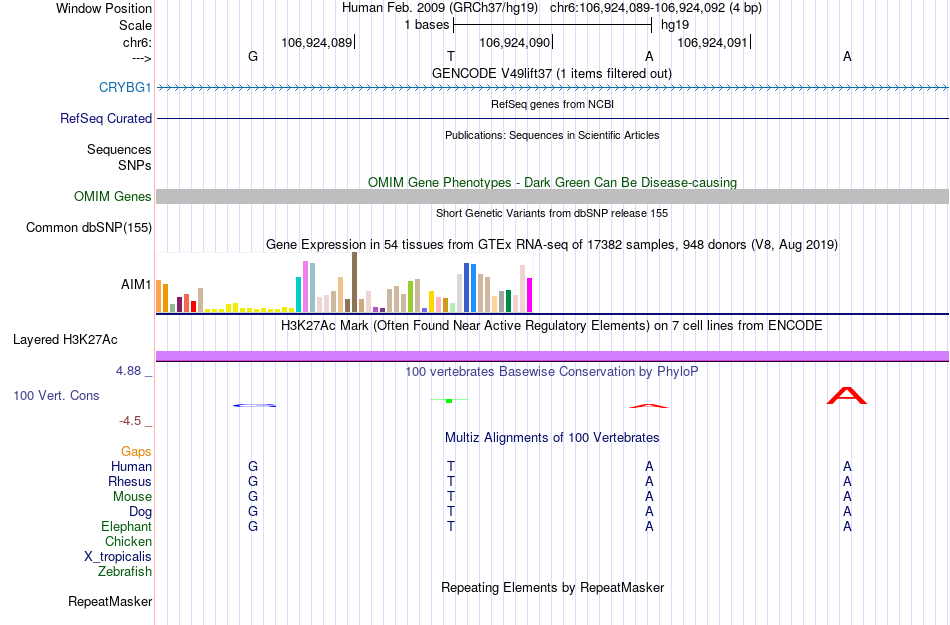This screenshot has width=950, height=625.
Task: Click the RepeatMasker track label
Action: 110,601
